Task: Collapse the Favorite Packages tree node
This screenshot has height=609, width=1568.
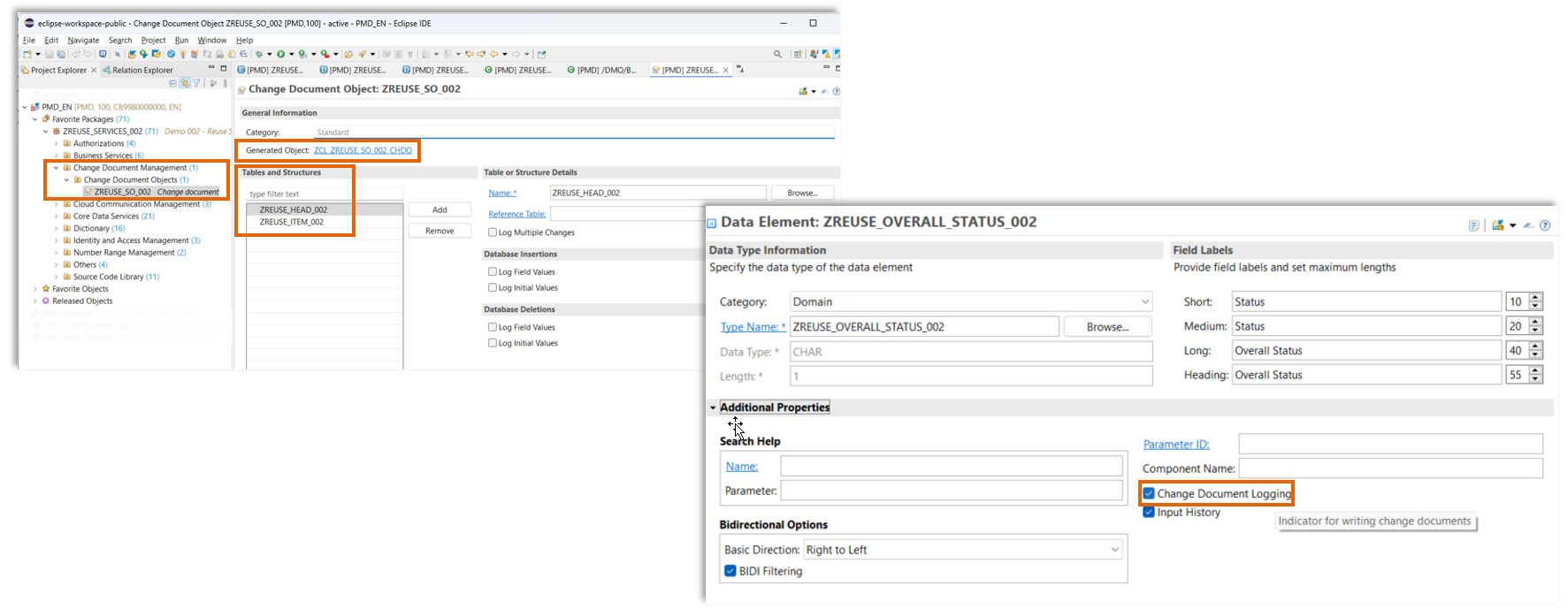Action: pos(35,119)
